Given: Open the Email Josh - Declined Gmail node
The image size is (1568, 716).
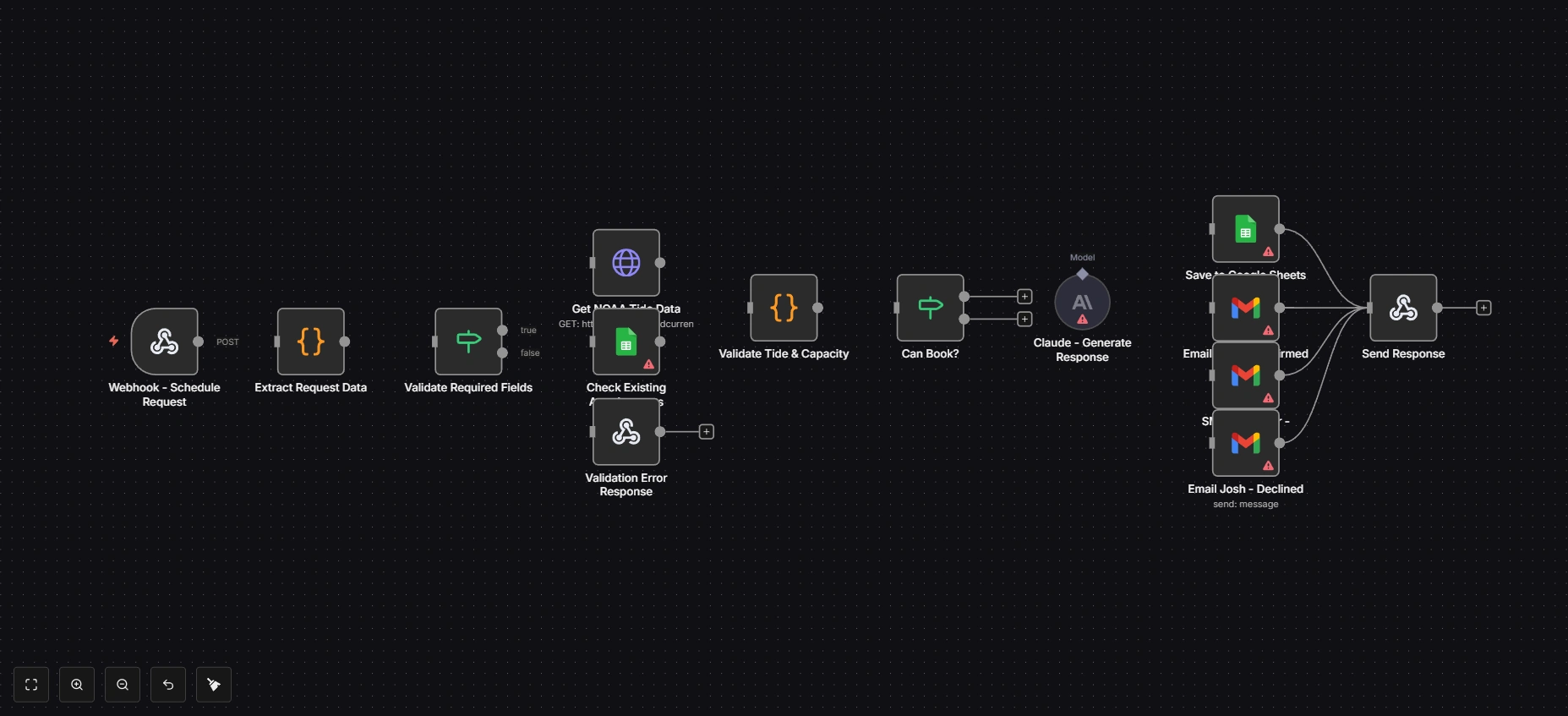Looking at the screenshot, I should click(1245, 443).
